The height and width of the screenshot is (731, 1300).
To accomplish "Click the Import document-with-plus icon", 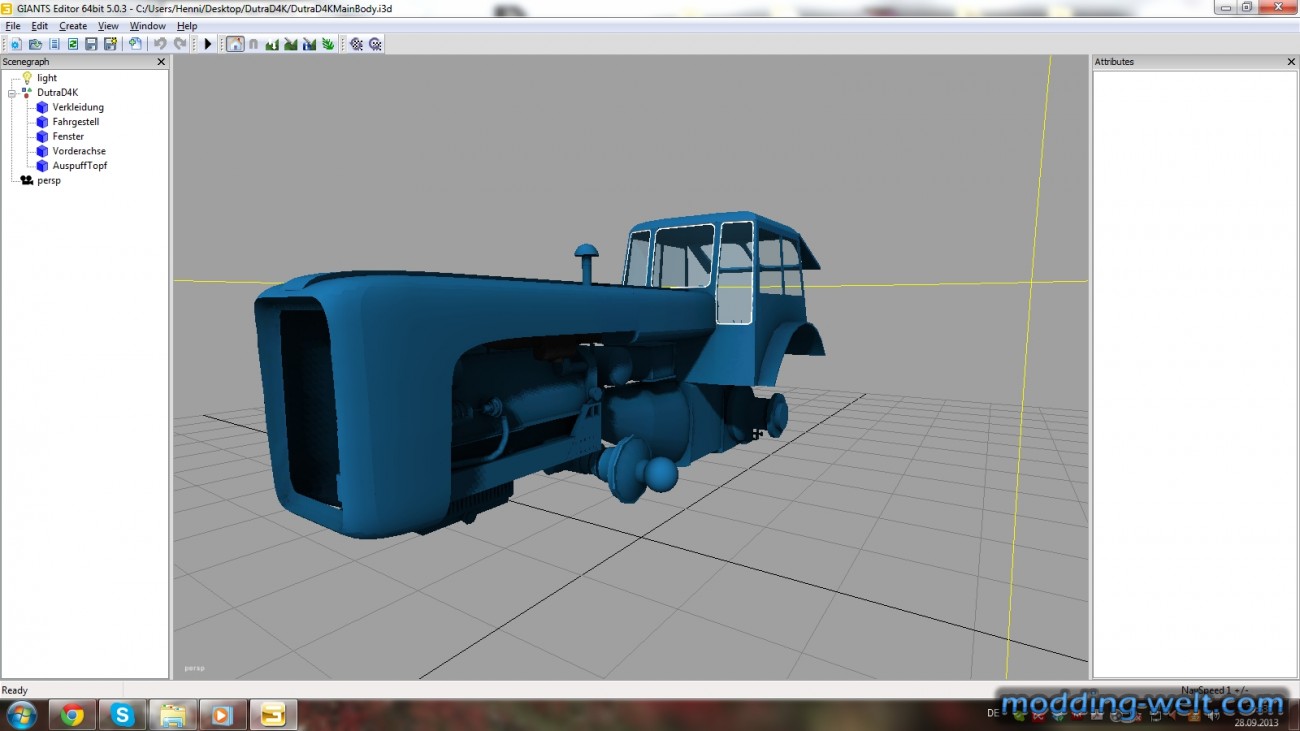I will point(134,44).
